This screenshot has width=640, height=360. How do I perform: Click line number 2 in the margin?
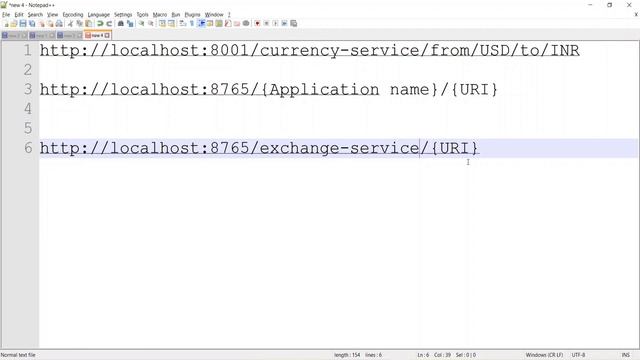[x=28, y=70]
